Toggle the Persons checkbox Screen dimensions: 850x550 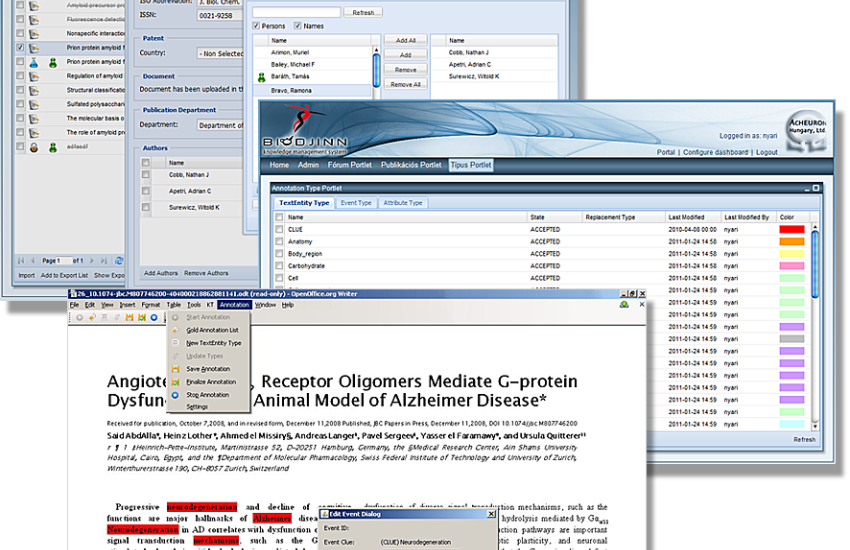point(257,25)
